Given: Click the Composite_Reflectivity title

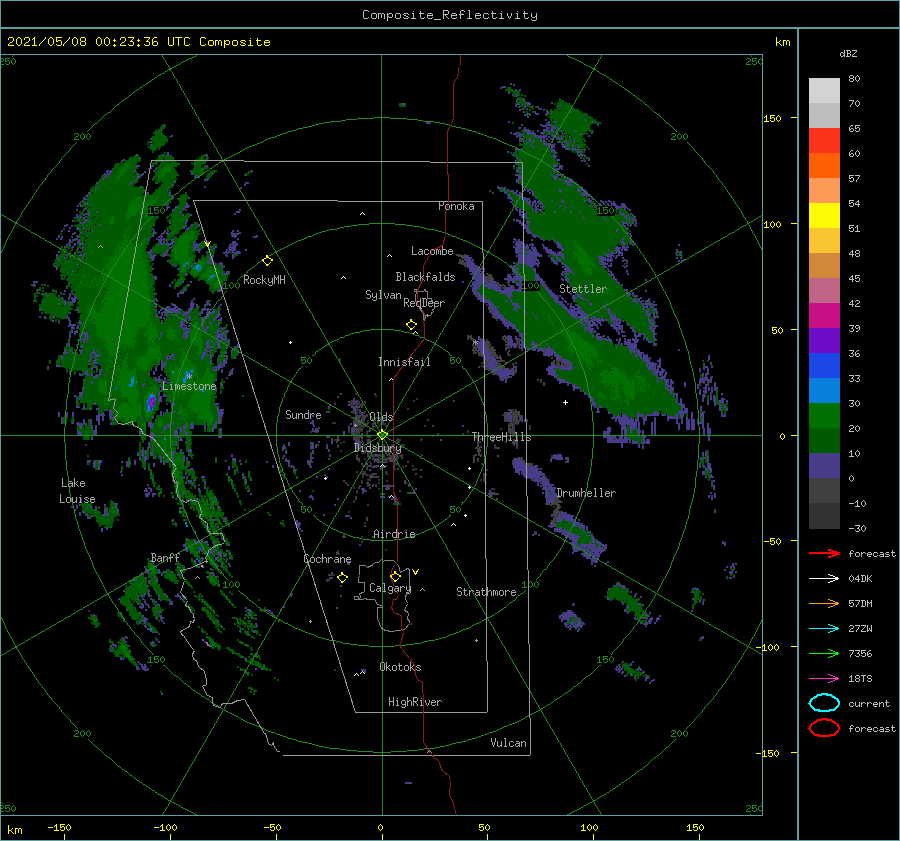Looking at the screenshot, I should pyautogui.click(x=450, y=15).
